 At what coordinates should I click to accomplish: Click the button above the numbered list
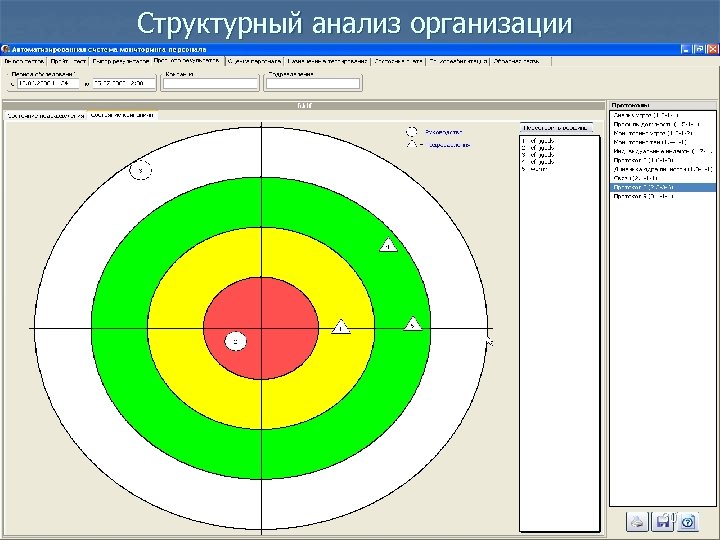(556, 128)
